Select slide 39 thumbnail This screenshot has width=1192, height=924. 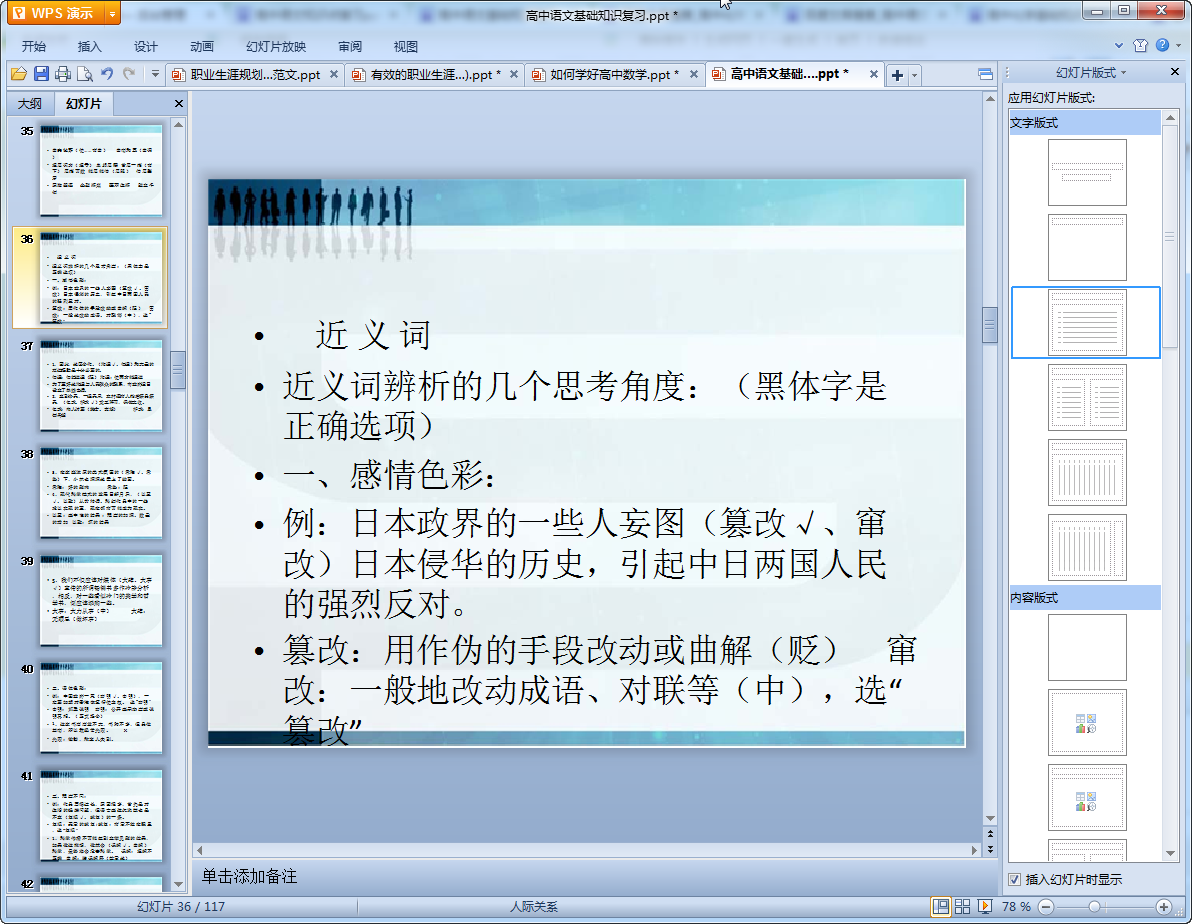pos(101,600)
